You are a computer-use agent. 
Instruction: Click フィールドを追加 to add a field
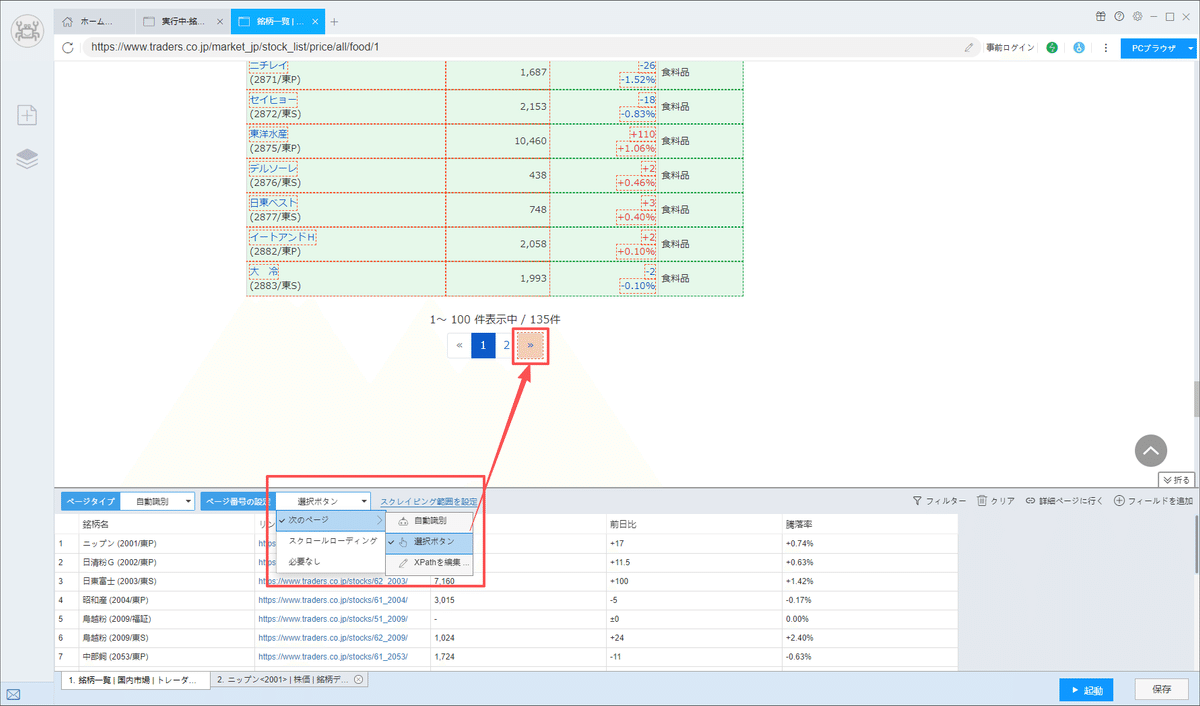coord(1153,501)
